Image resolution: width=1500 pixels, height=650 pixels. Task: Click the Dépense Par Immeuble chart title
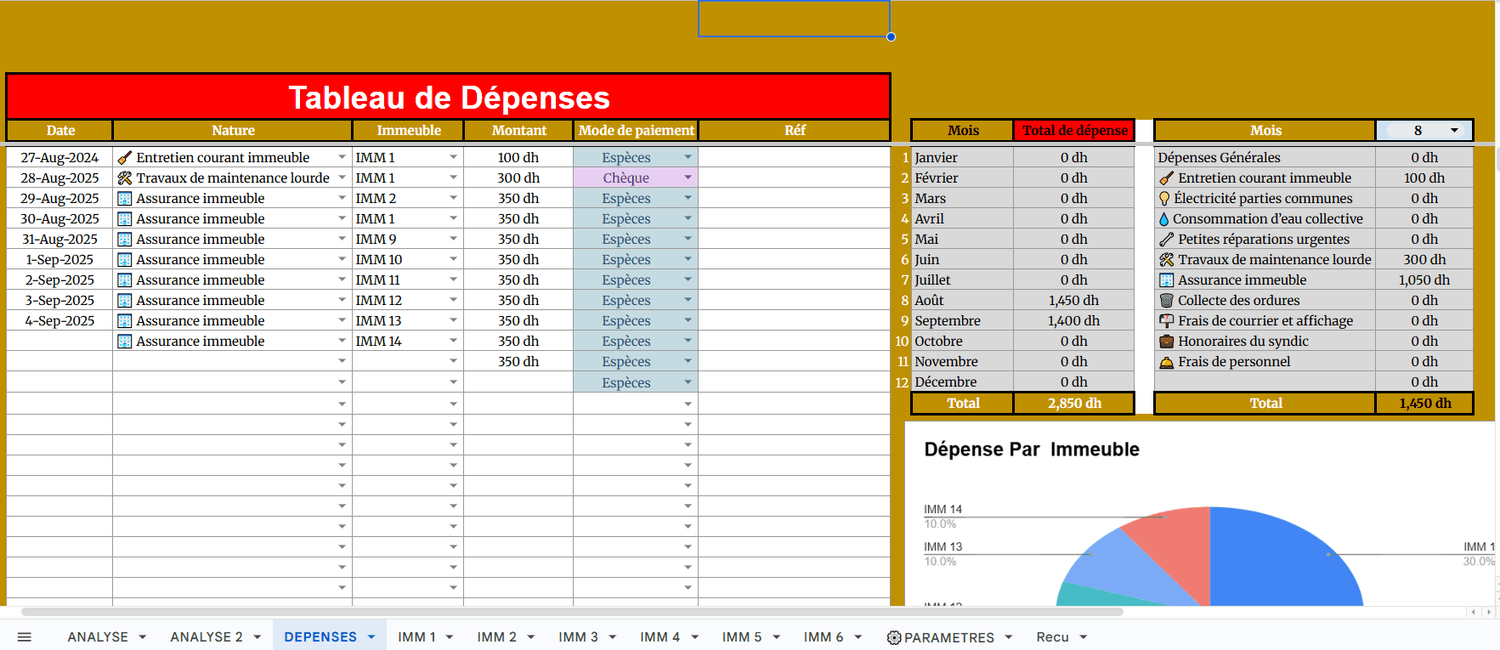pos(1032,450)
